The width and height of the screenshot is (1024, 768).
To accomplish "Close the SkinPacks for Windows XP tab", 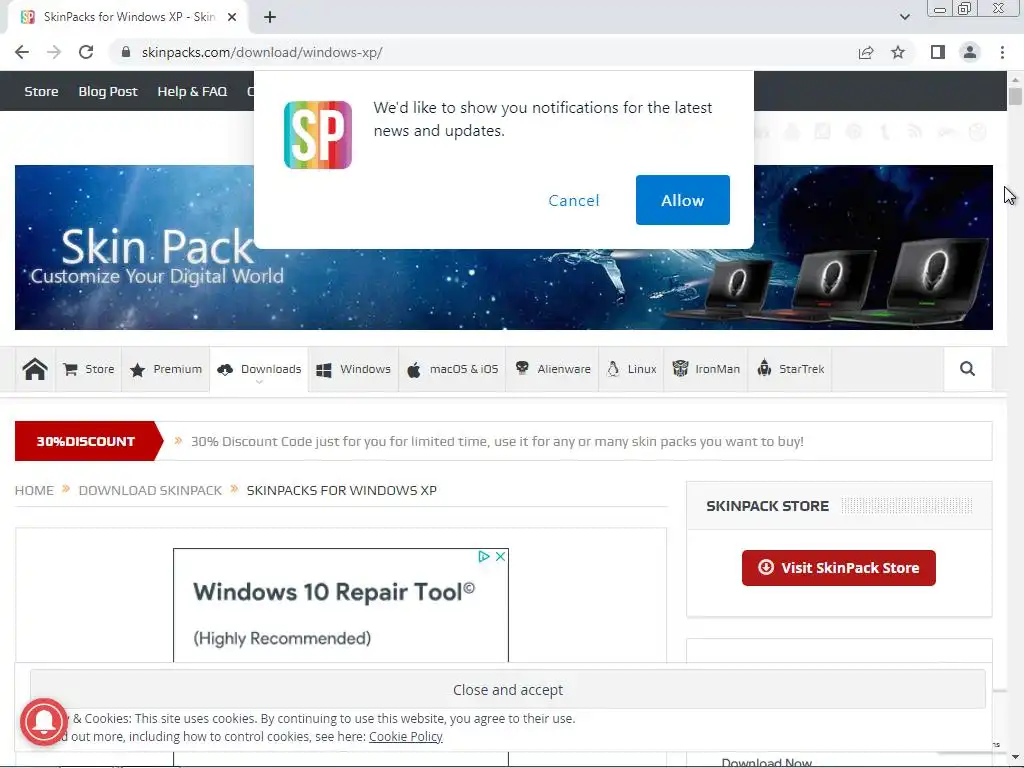I will 232,17.
